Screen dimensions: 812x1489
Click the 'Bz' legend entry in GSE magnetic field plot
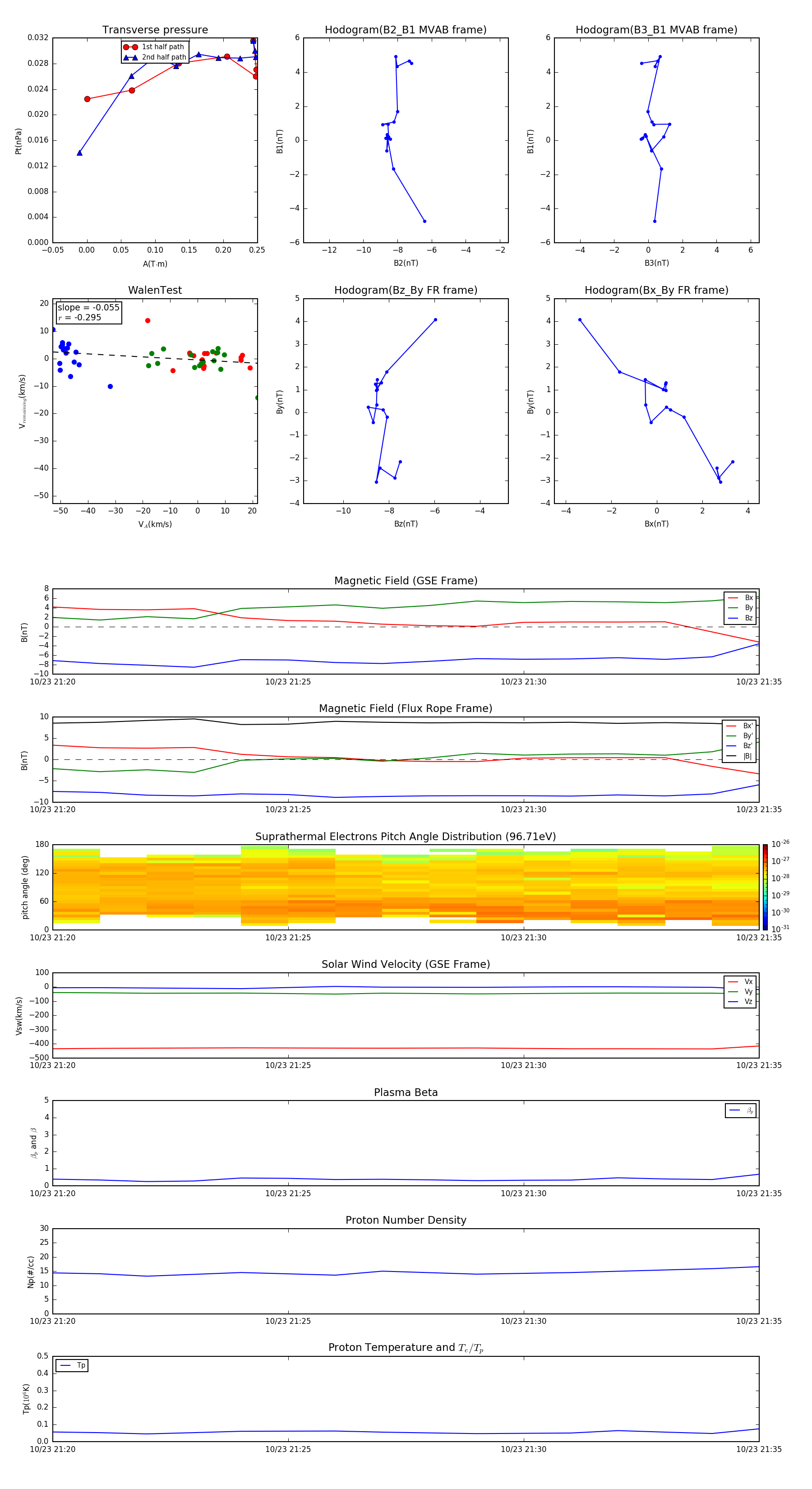[x=740, y=618]
